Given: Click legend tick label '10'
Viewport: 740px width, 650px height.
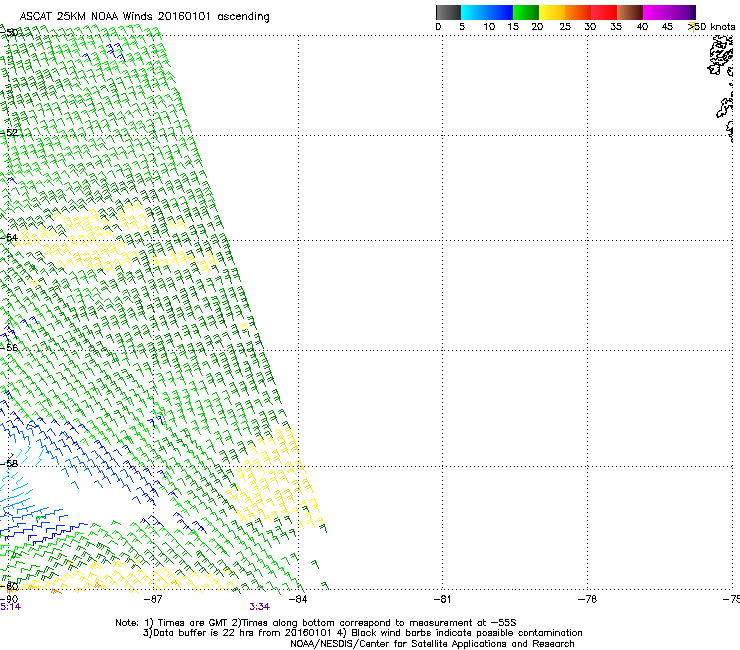Looking at the screenshot, I should pyautogui.click(x=489, y=26).
